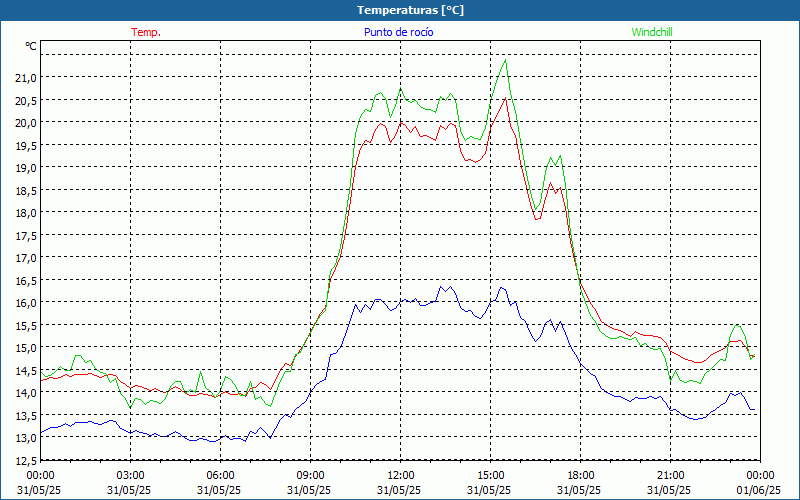
Task: Click the 14,5 value on the temperature axis
Action: 27,370
